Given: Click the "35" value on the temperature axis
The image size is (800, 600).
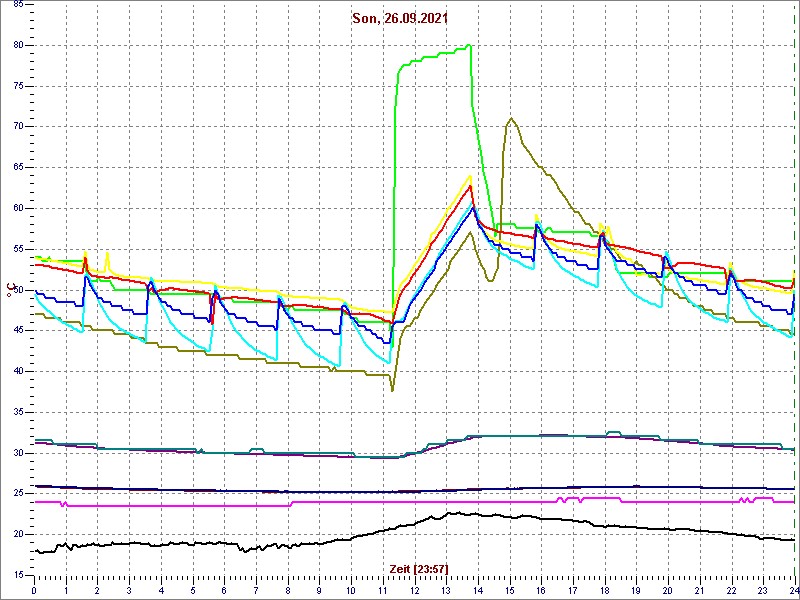Looking at the screenshot, I should tap(17, 413).
